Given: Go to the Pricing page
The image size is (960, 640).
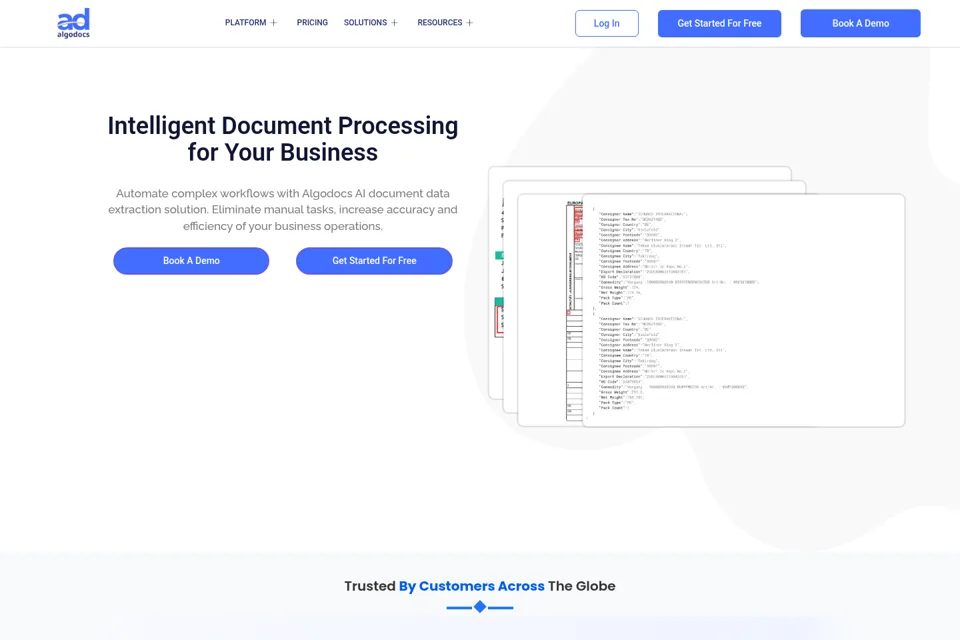Looking at the screenshot, I should (x=312, y=23).
